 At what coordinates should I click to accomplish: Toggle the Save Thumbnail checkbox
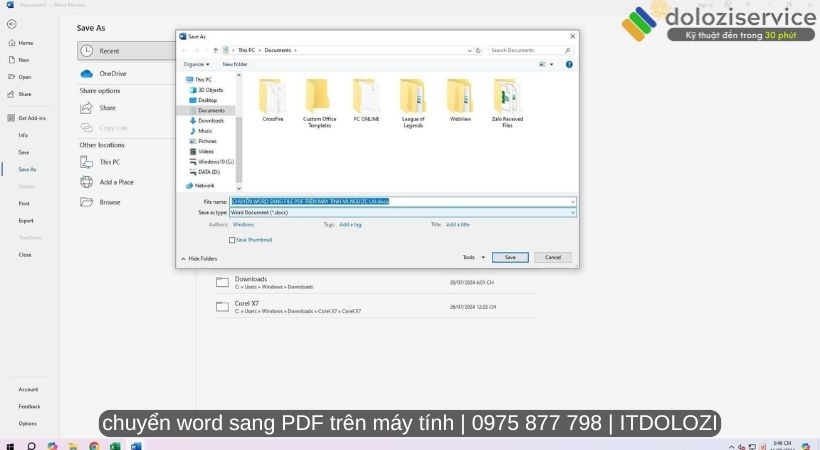click(x=232, y=240)
